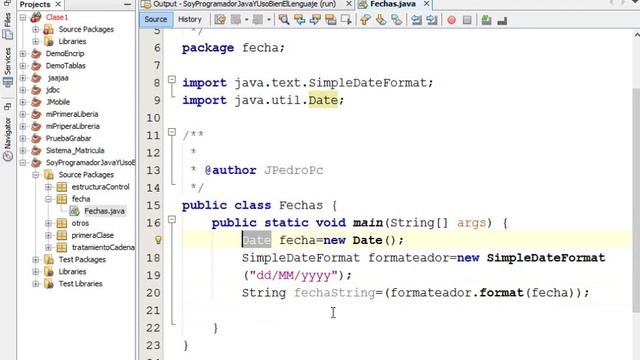The image size is (640, 360).
Task: Shift line right toolbar icon
Action: point(432,20)
